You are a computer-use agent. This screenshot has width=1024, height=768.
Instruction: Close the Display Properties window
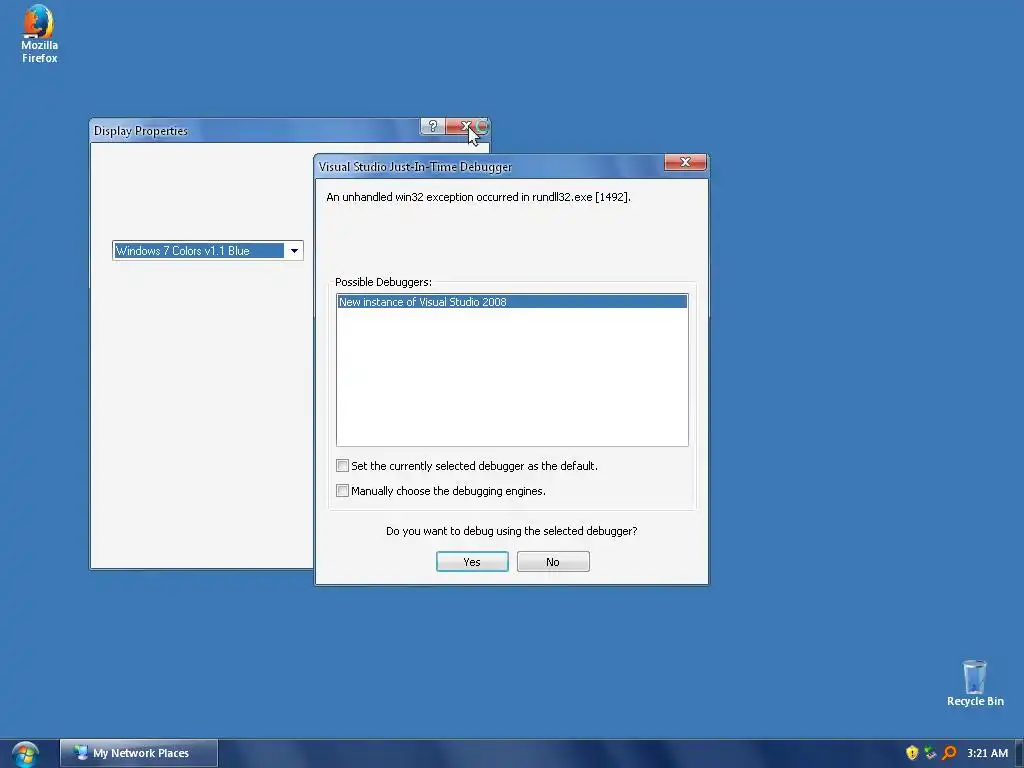[x=466, y=126]
